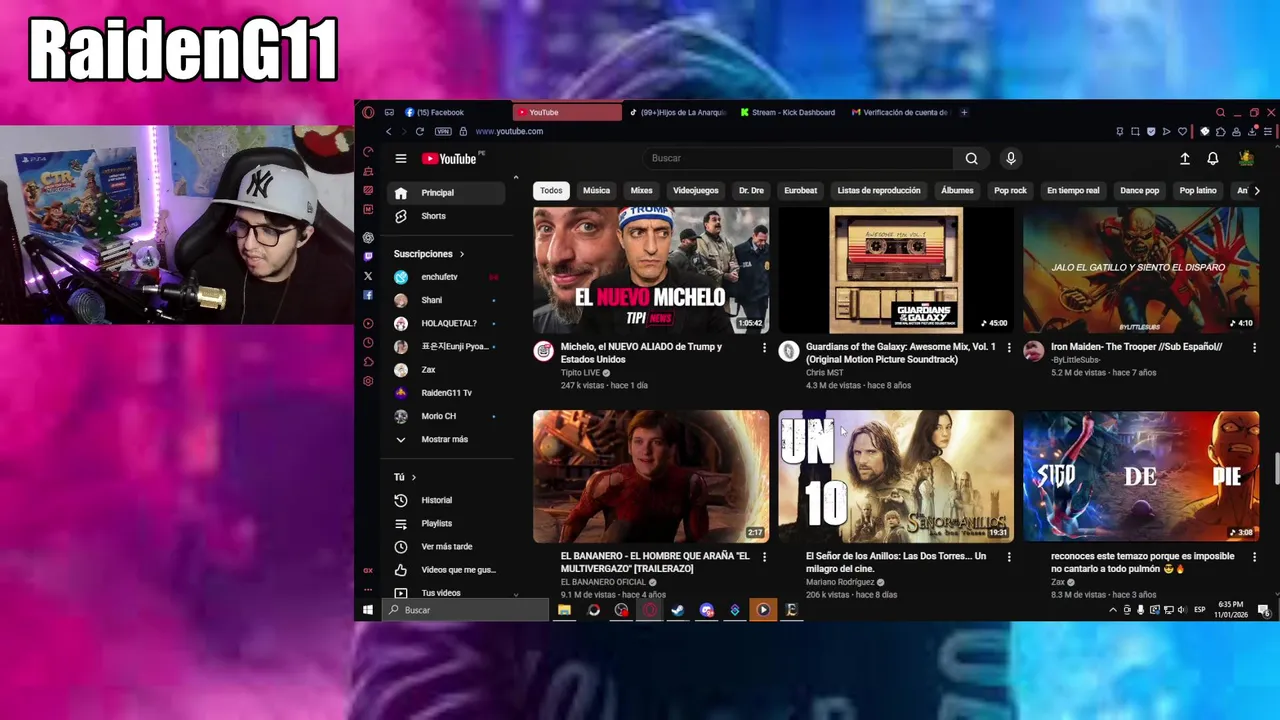
Task: Show more filter chips with right arrow
Action: tap(1256, 190)
